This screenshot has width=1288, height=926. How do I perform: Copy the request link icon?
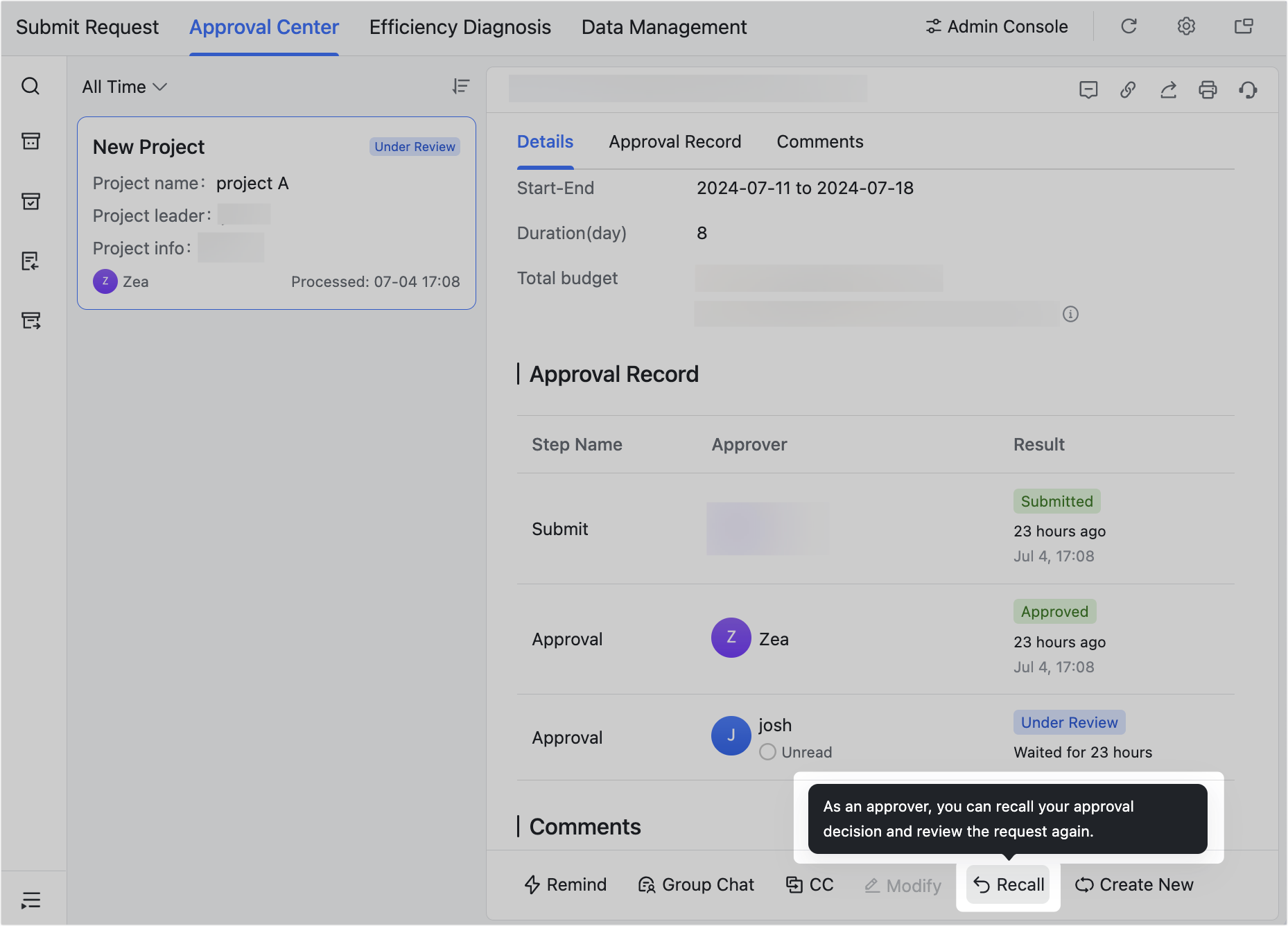[1128, 89]
